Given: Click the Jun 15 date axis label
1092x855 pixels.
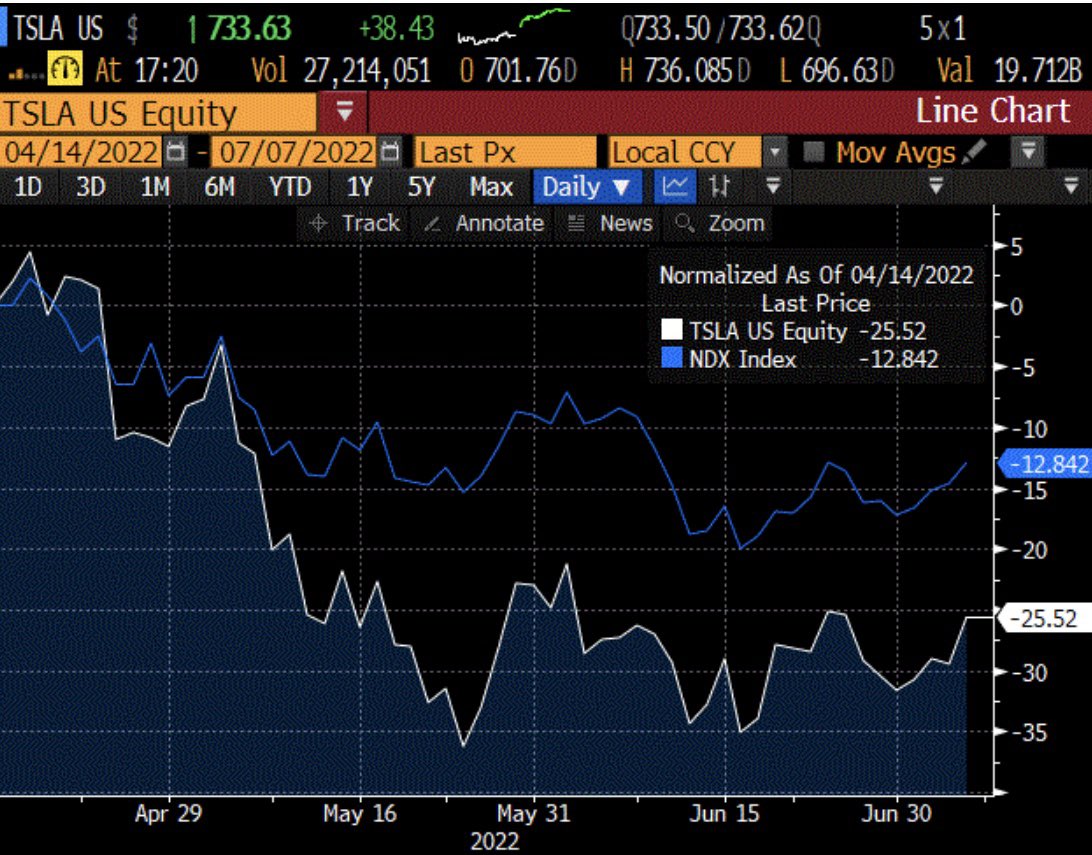Looking at the screenshot, I should [x=724, y=813].
